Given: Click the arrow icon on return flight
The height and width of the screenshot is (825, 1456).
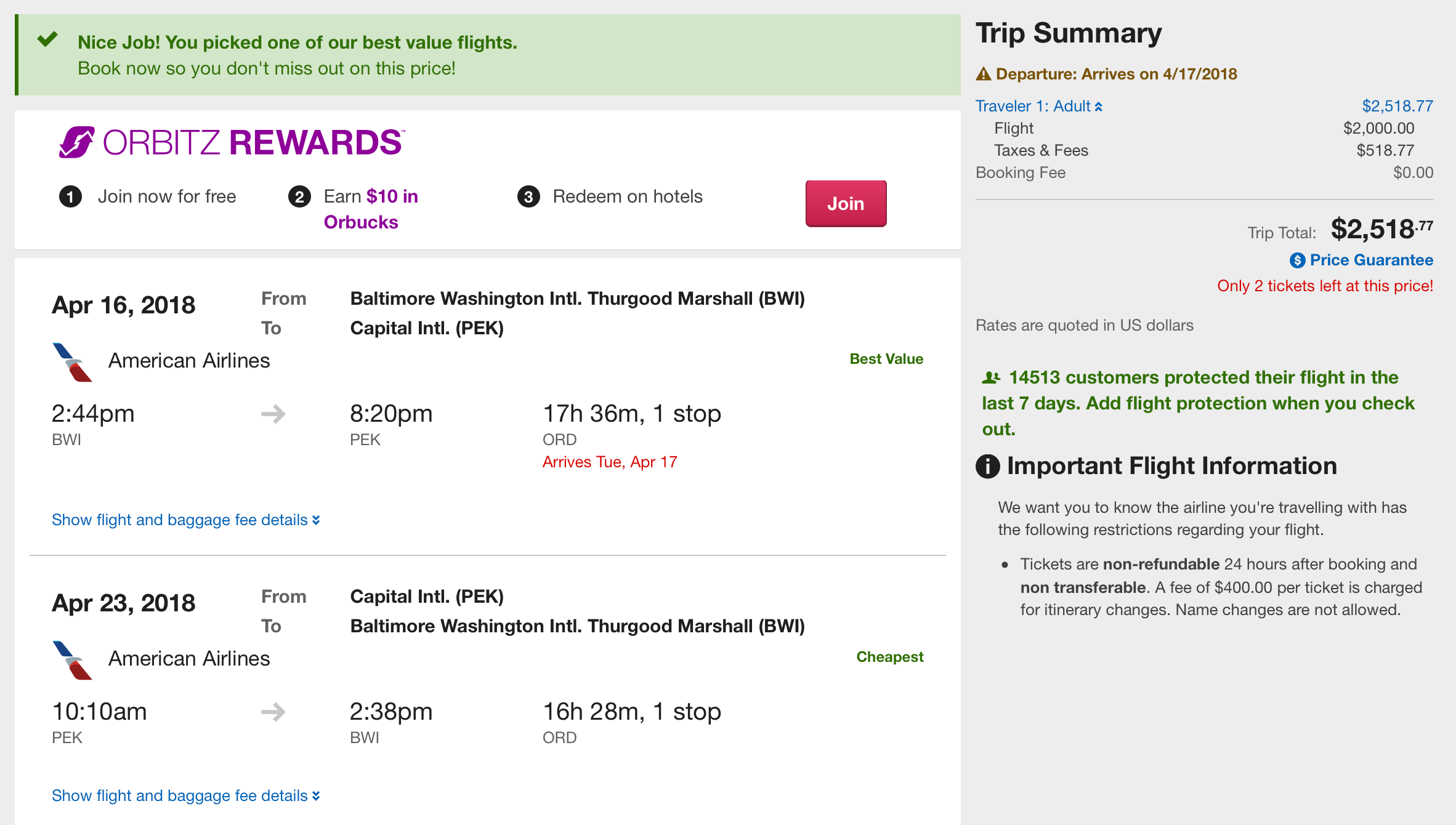Looking at the screenshot, I should 273,712.
